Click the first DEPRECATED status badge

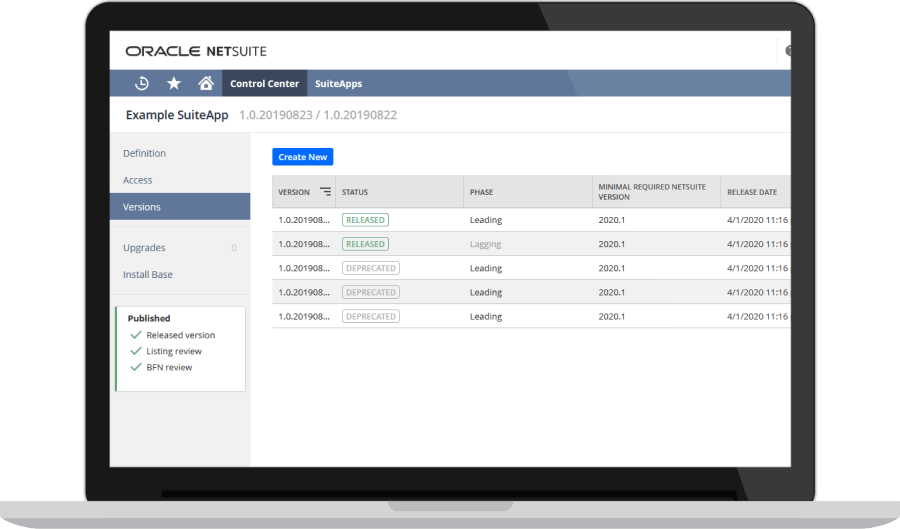[370, 268]
